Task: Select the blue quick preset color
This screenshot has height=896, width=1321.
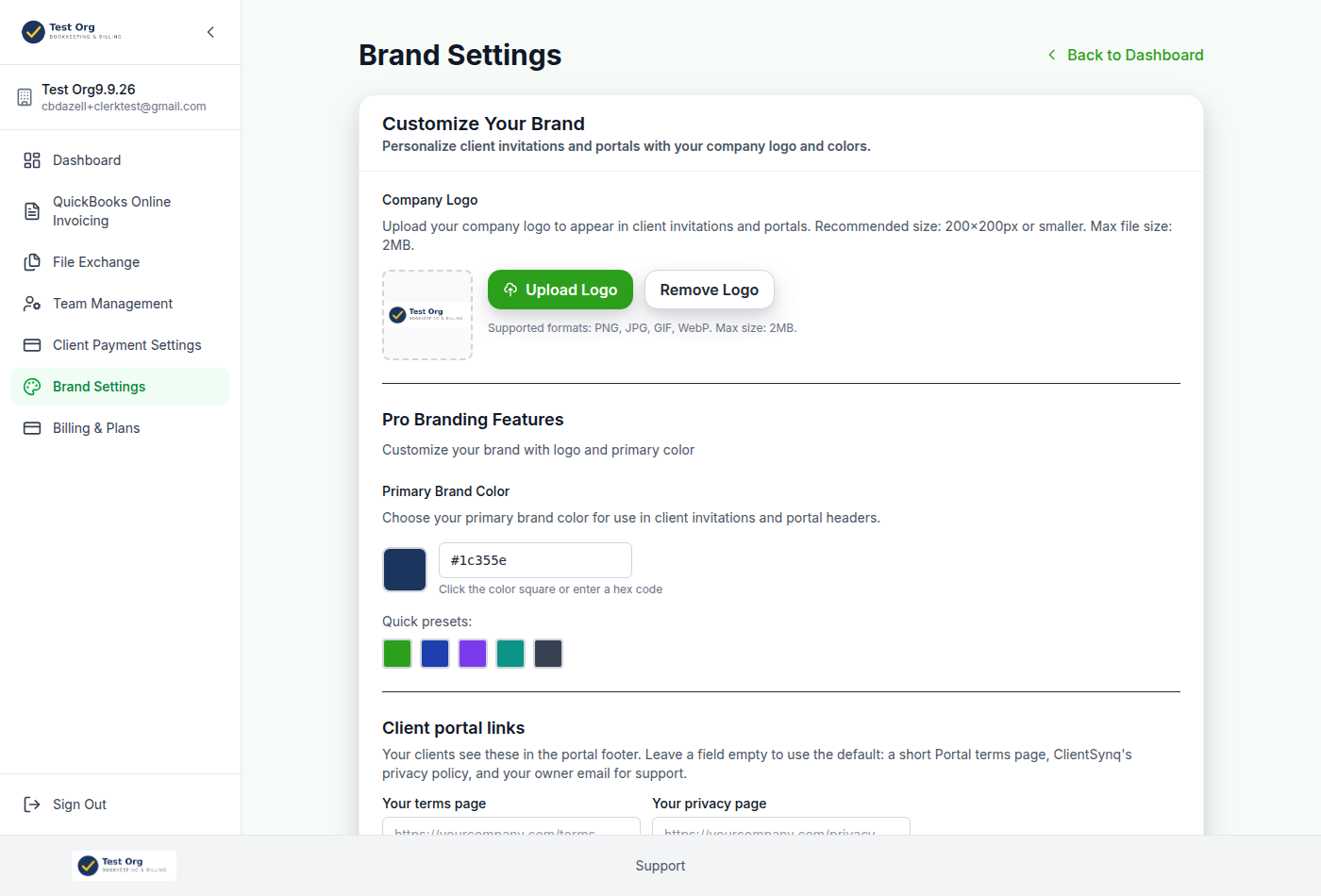Action: pos(435,654)
